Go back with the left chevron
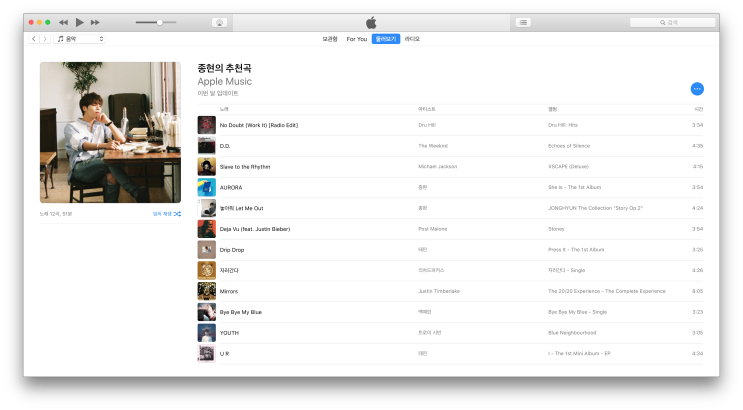The height and width of the screenshot is (410, 743). [x=34, y=39]
